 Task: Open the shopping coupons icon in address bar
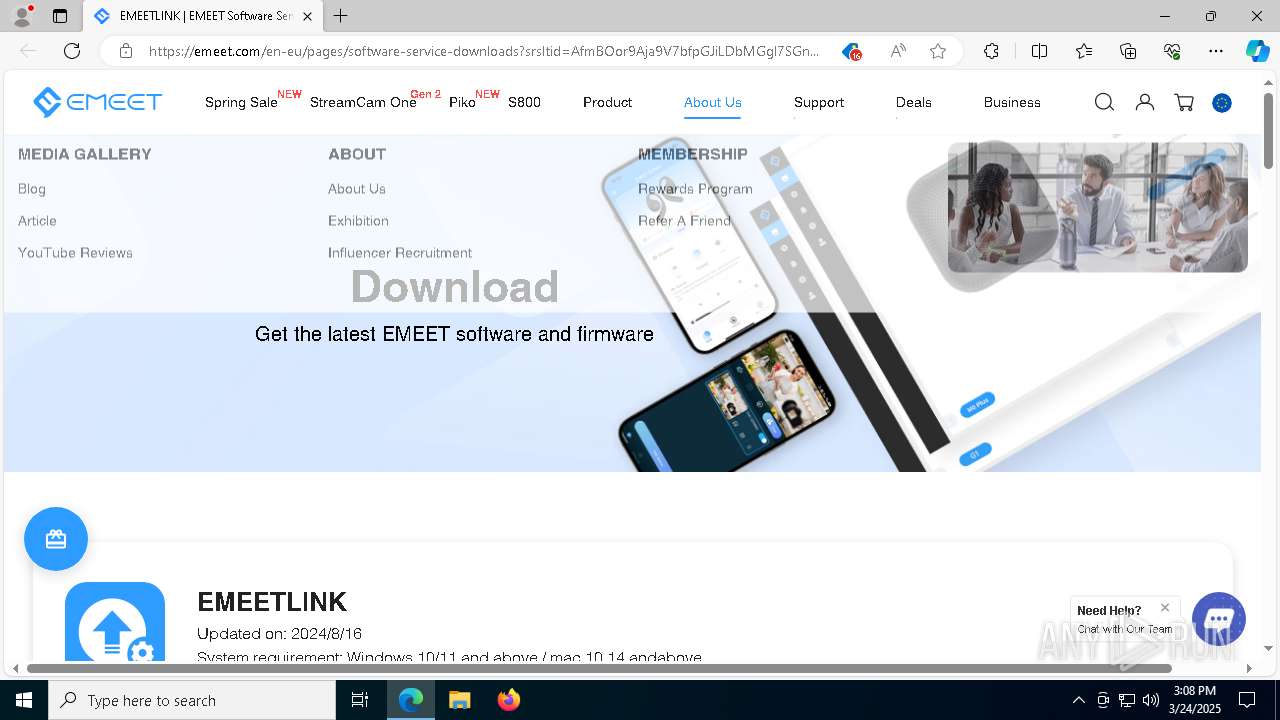point(851,51)
